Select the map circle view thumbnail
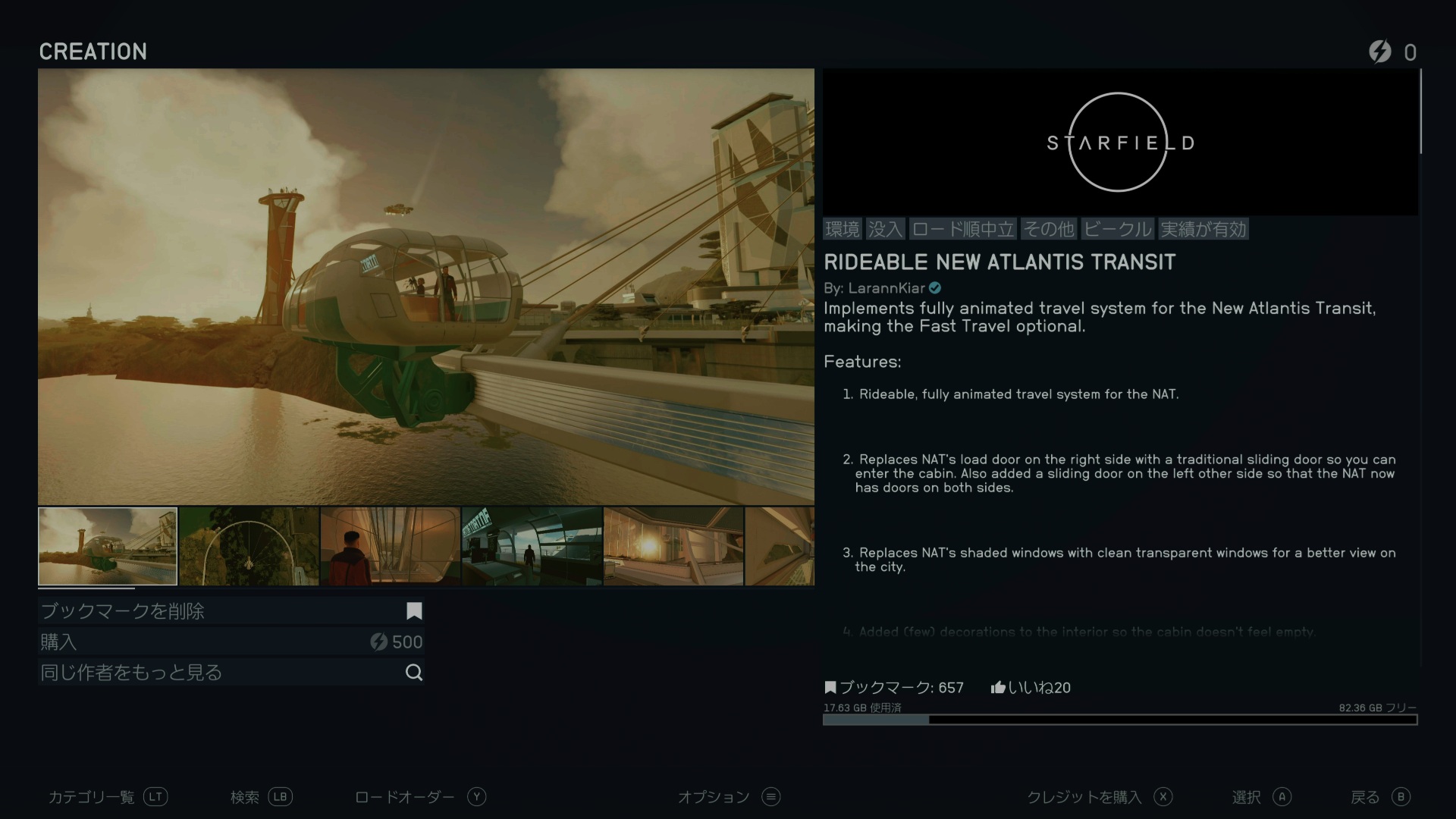 249,547
